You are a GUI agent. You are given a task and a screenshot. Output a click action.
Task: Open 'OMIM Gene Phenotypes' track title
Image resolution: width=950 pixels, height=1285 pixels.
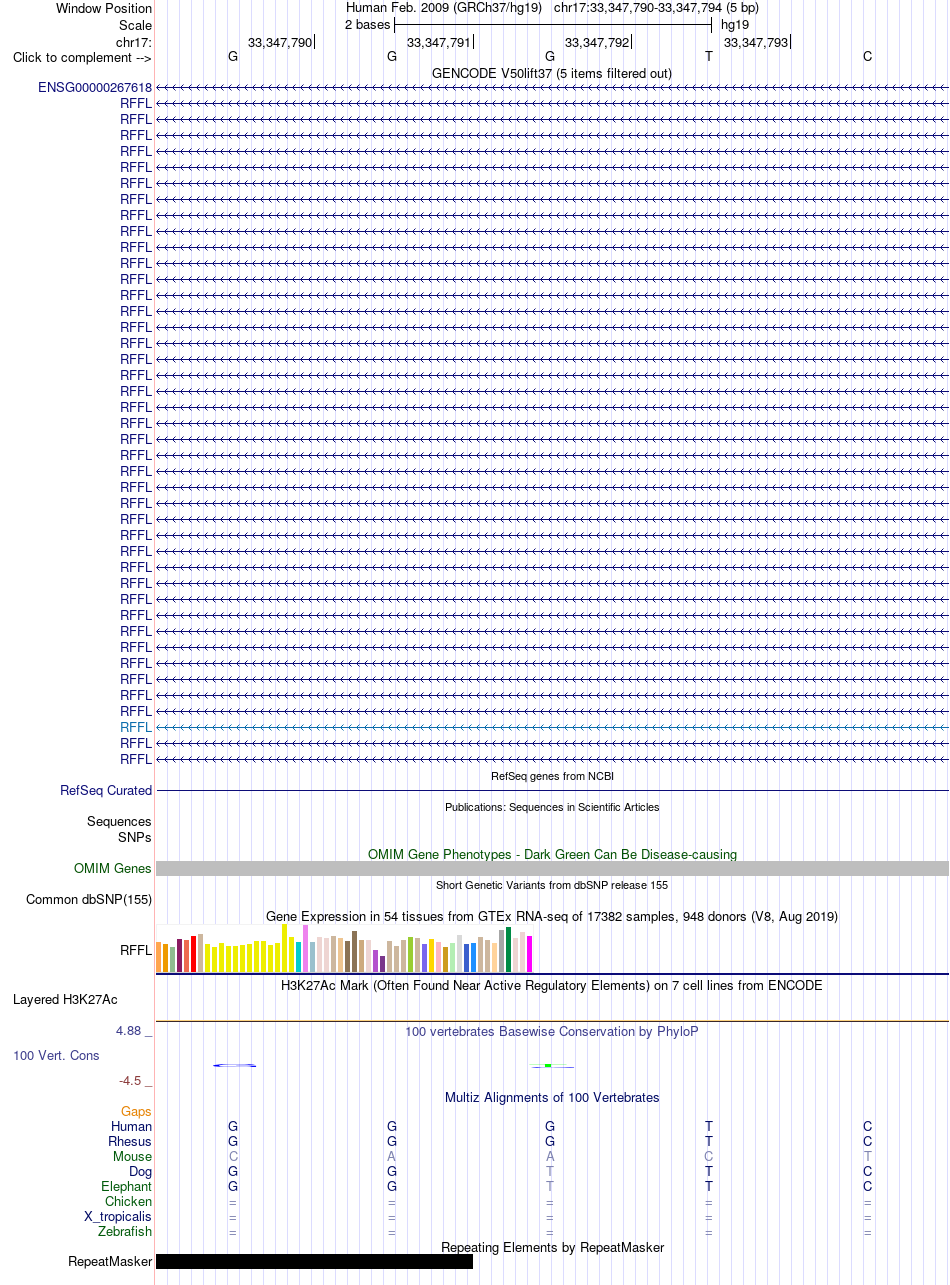pos(552,854)
